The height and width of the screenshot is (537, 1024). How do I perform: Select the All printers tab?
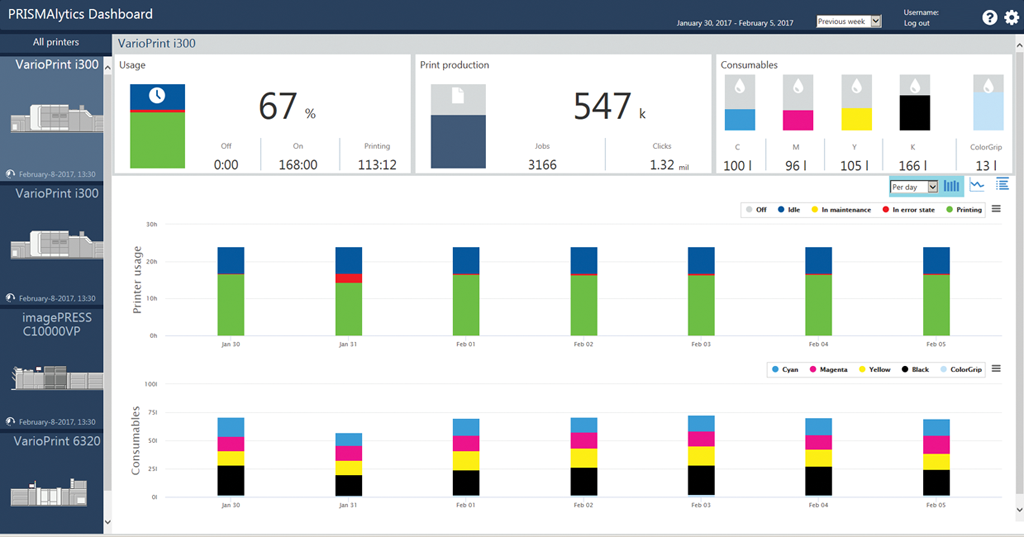pyautogui.click(x=56, y=42)
